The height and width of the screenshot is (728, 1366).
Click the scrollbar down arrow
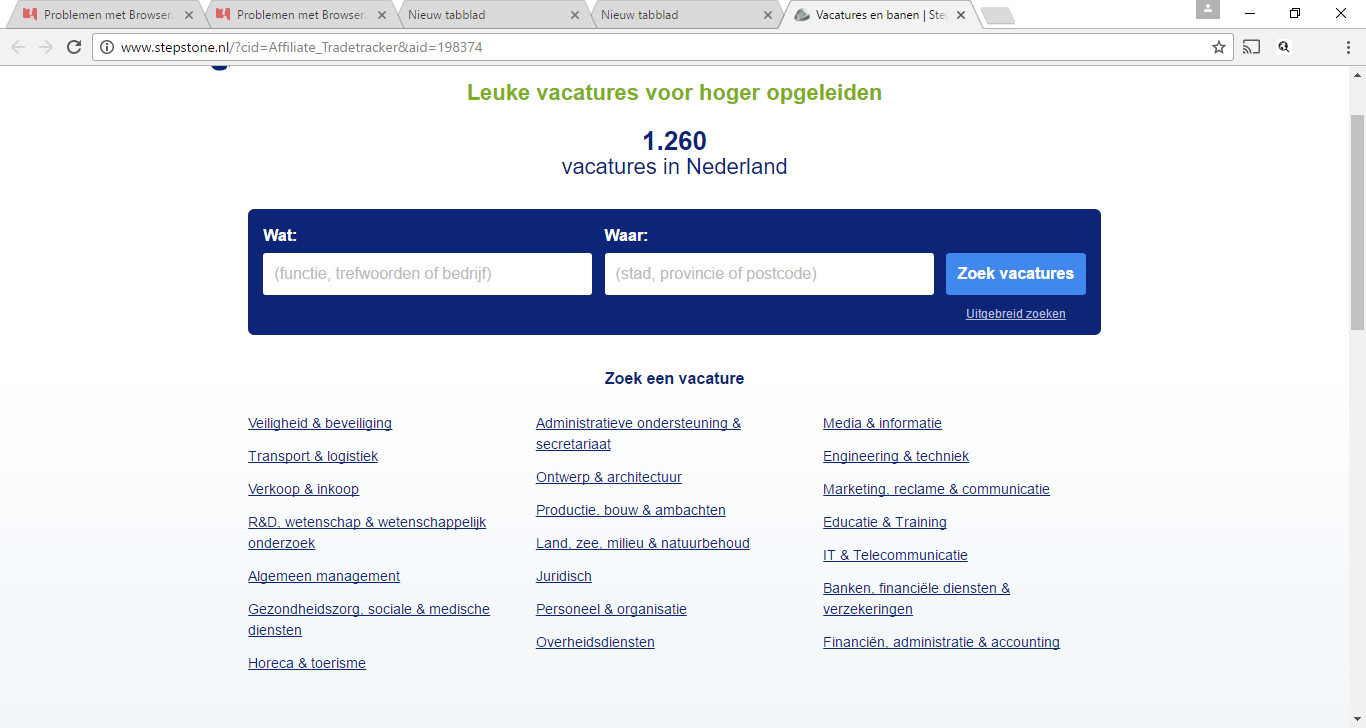(1357, 719)
